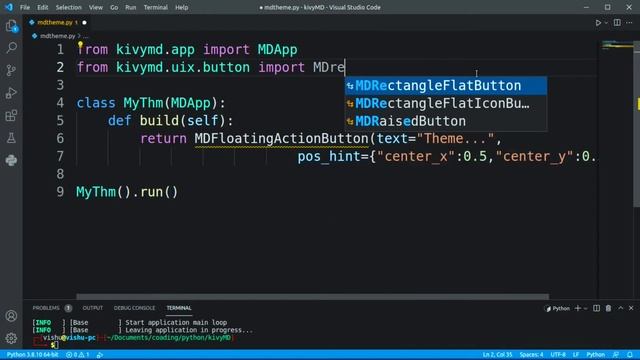Choose MDRectangleFlatButton suggestion
Viewport: 640px width, 360px height.
point(446,86)
